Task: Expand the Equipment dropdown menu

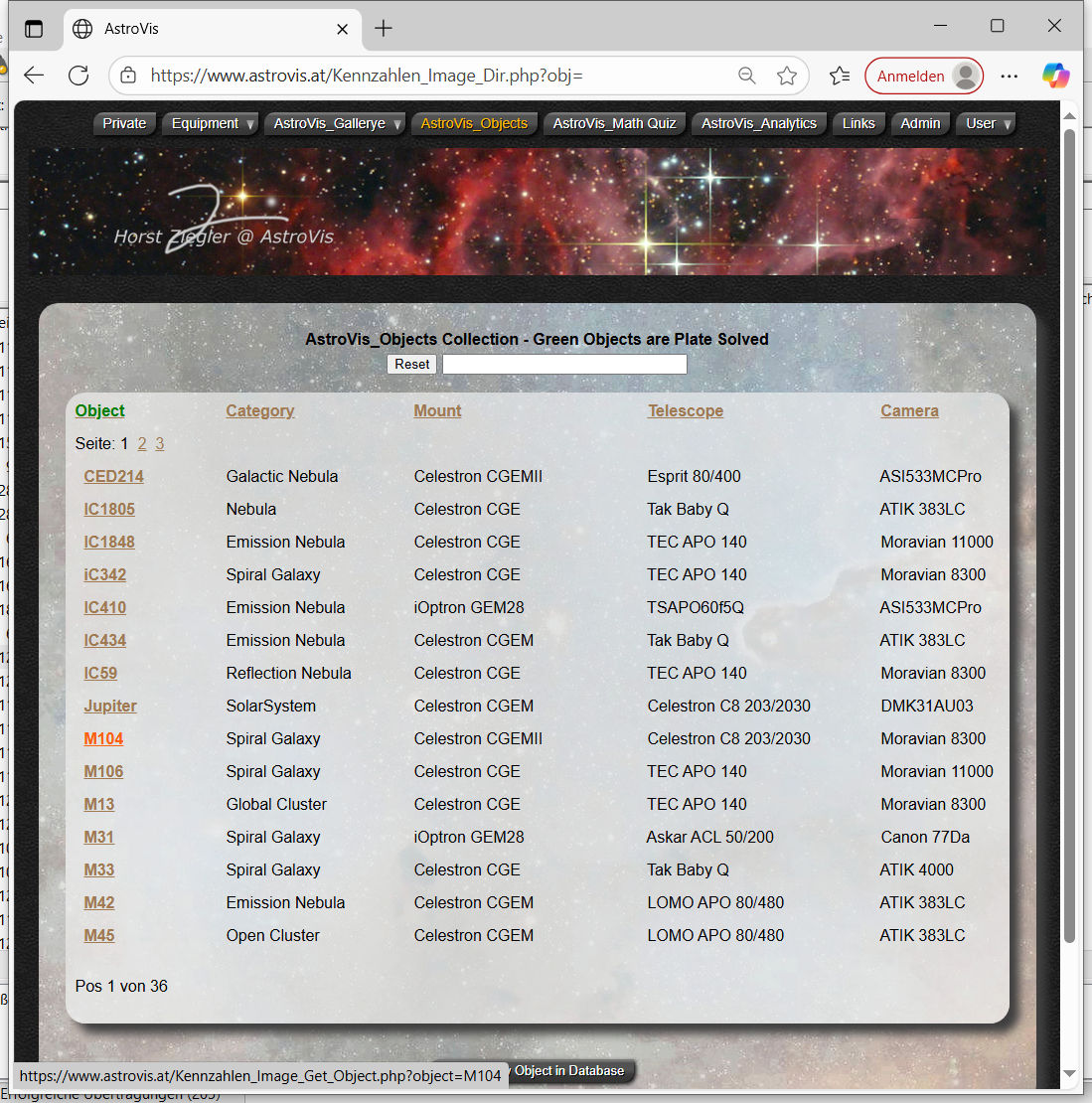Action: coord(212,123)
